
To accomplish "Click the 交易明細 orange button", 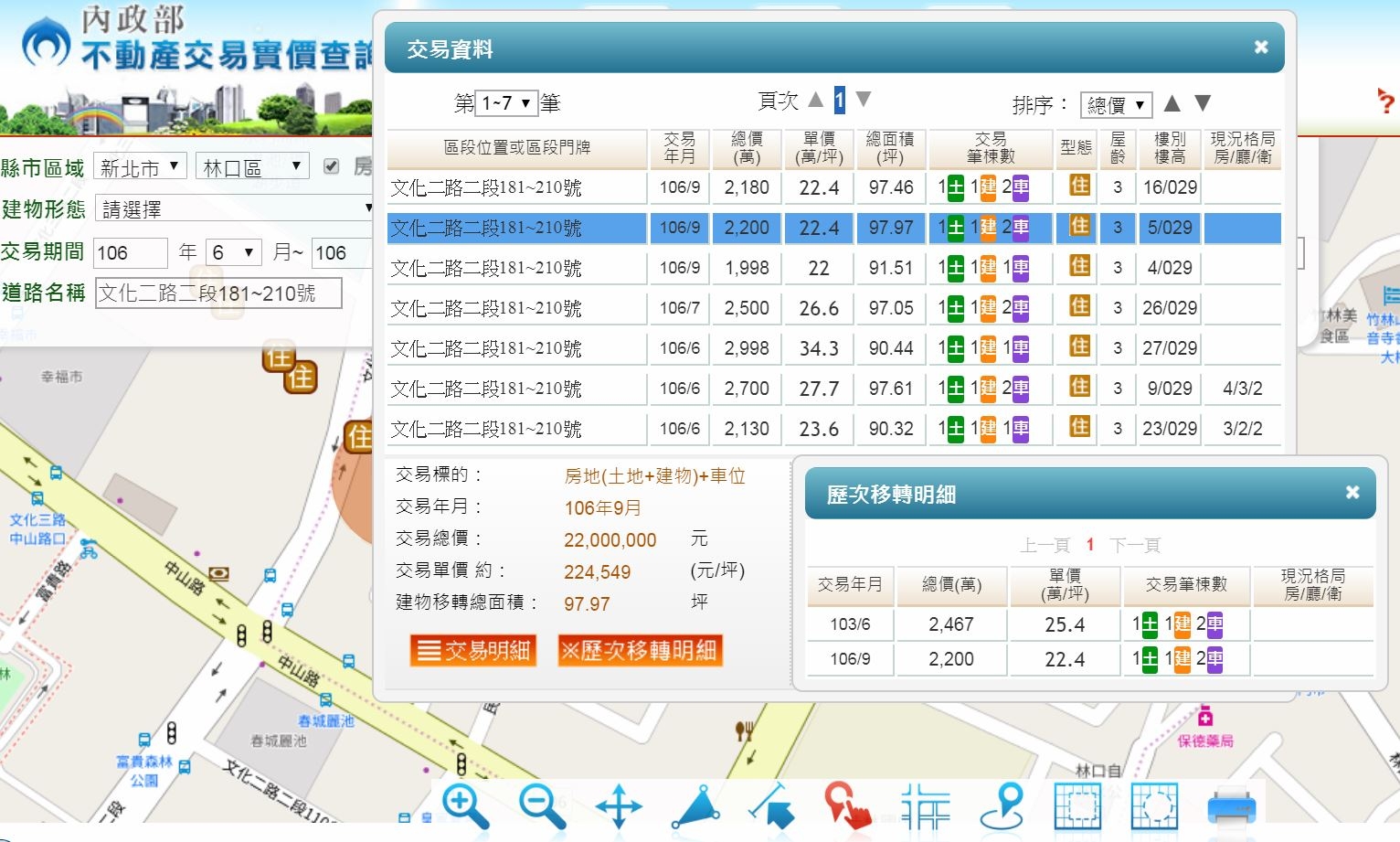I will pyautogui.click(x=472, y=651).
